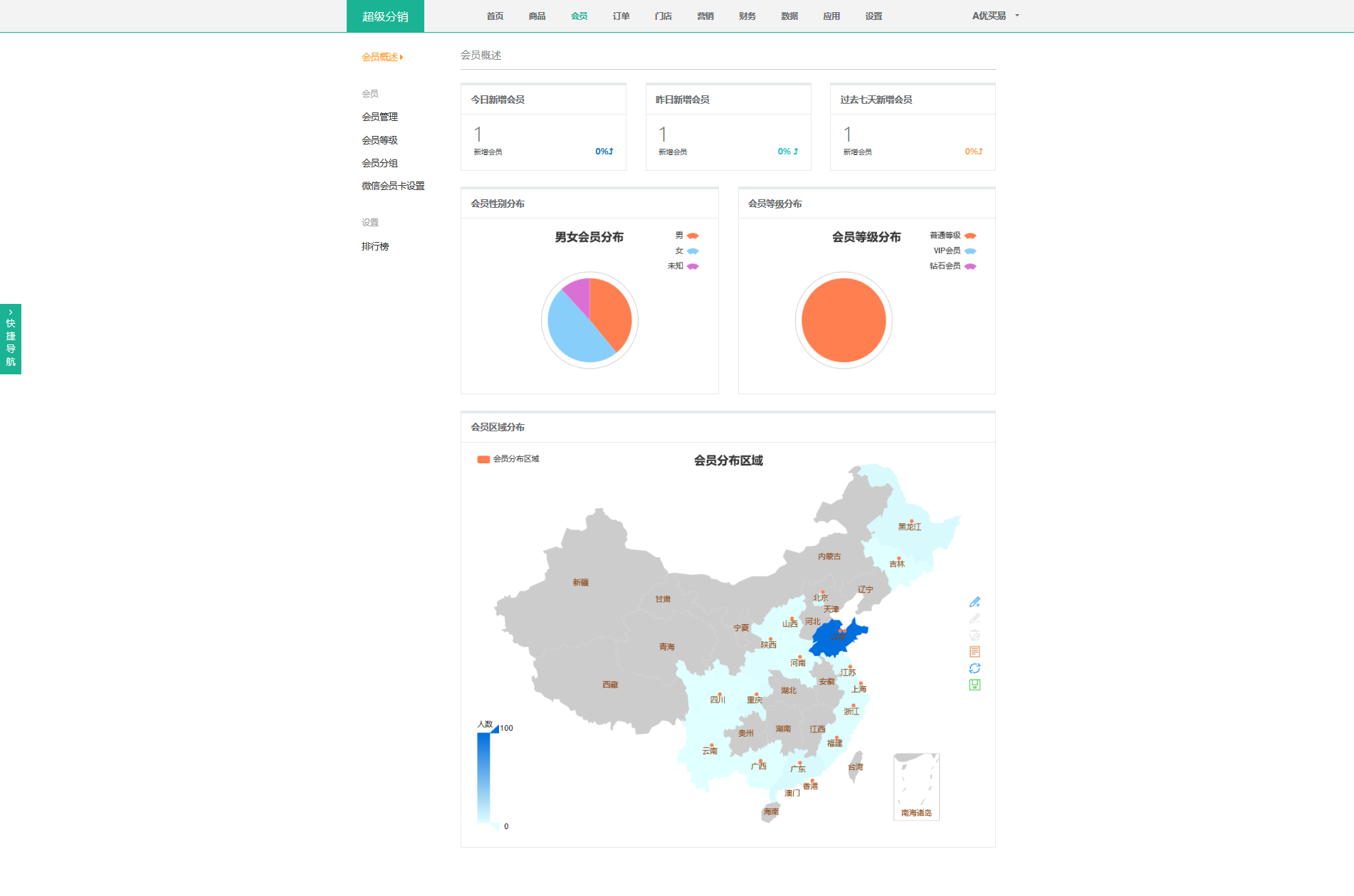Go to the 订单 menu
This screenshot has height=896, width=1354.
click(621, 16)
